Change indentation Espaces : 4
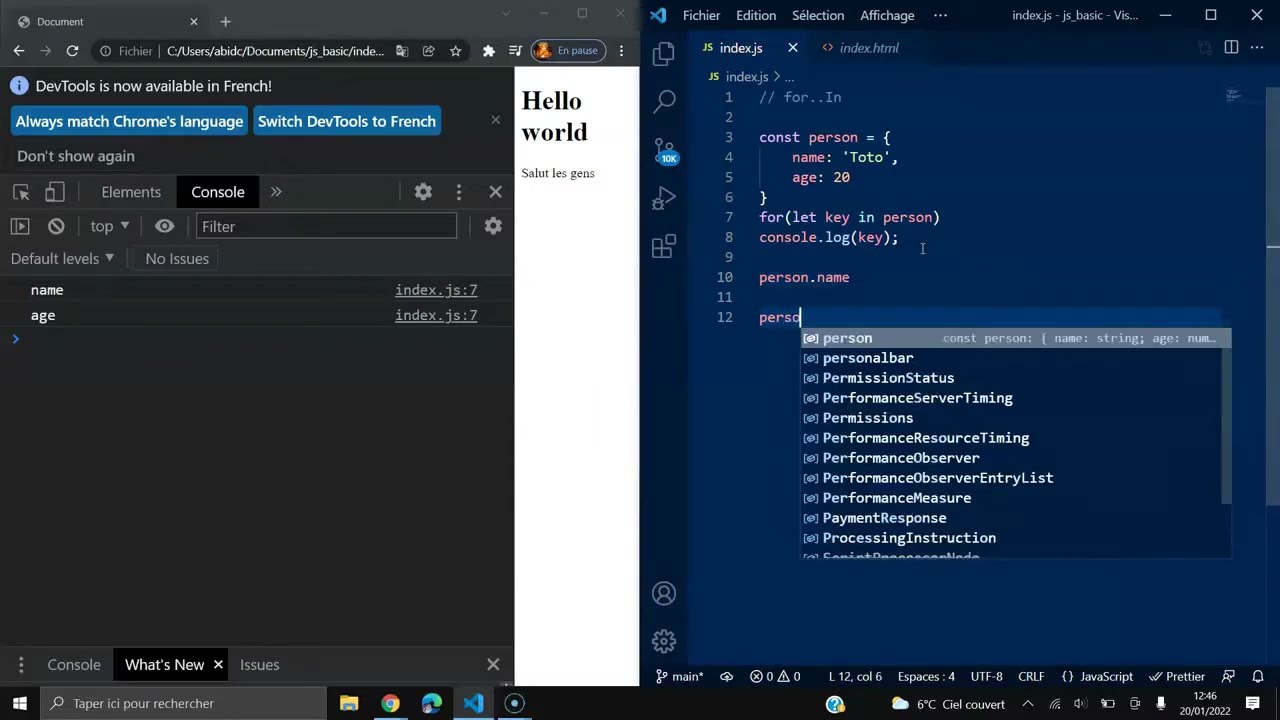The height and width of the screenshot is (720, 1280). [x=926, y=676]
